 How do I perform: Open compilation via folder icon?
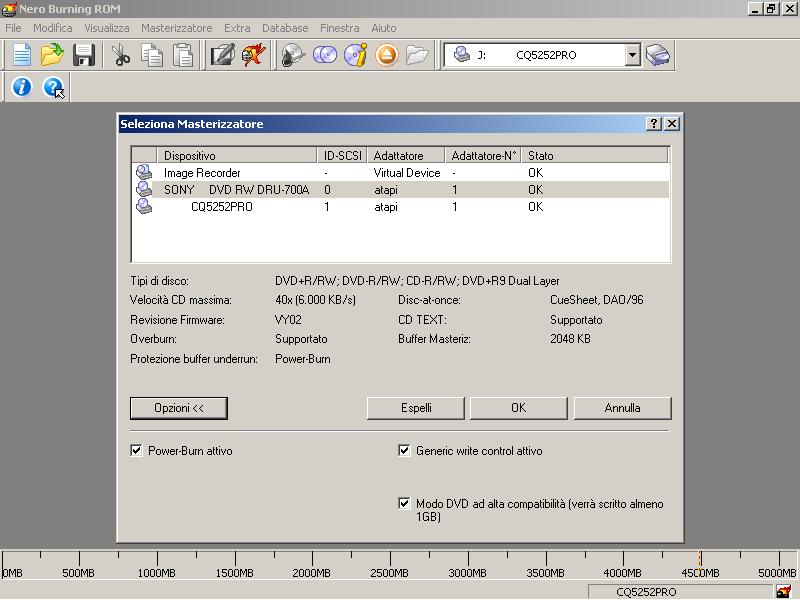pyautogui.click(x=52, y=55)
